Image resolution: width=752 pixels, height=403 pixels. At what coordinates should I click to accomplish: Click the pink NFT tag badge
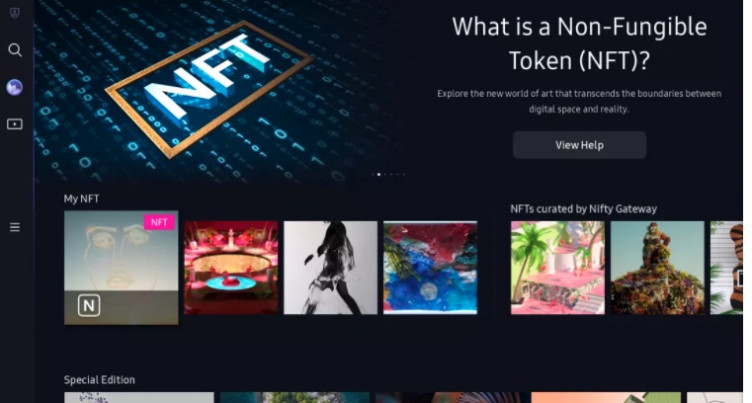[159, 222]
